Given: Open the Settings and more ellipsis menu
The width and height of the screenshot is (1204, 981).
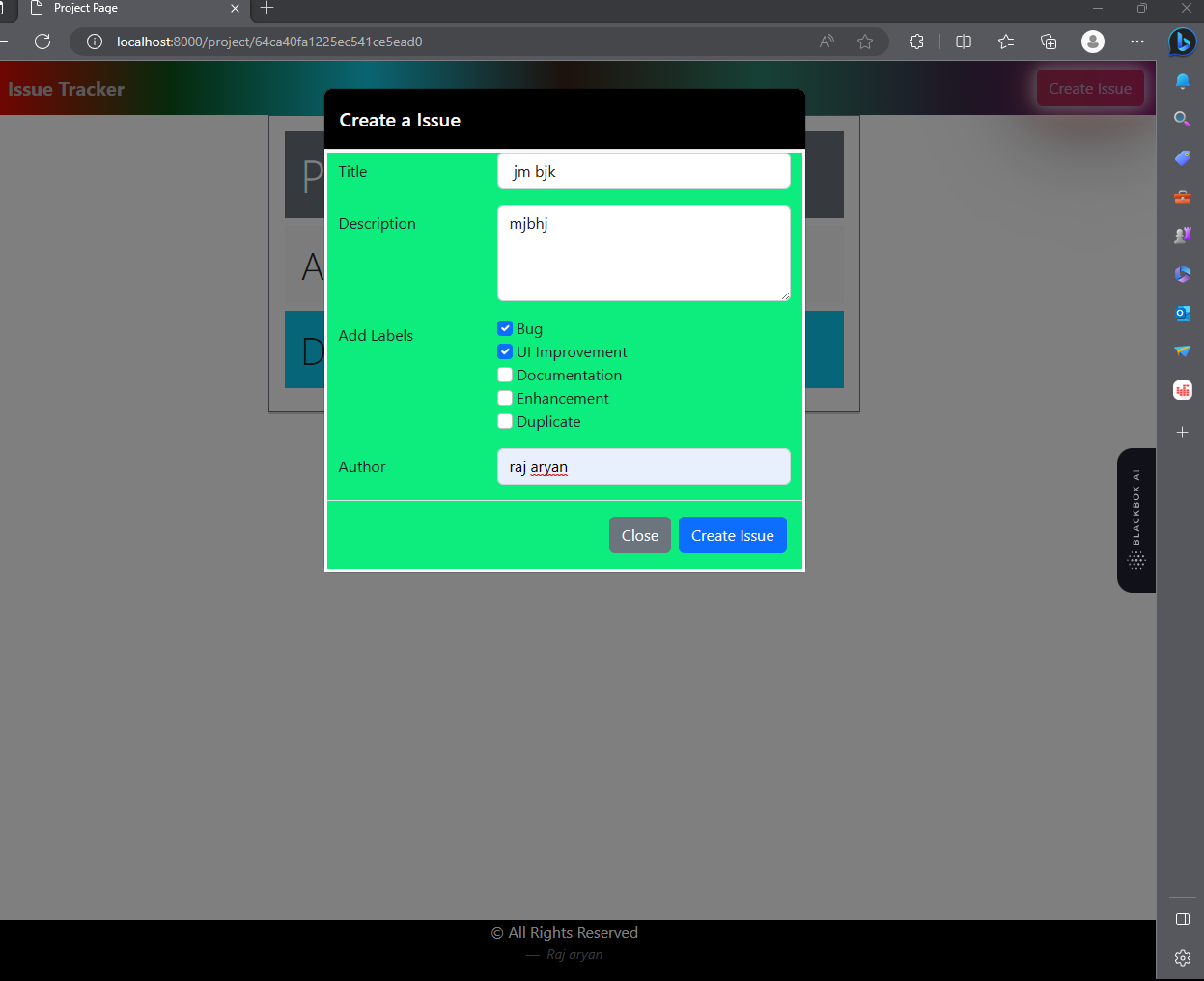Looking at the screenshot, I should tap(1136, 42).
